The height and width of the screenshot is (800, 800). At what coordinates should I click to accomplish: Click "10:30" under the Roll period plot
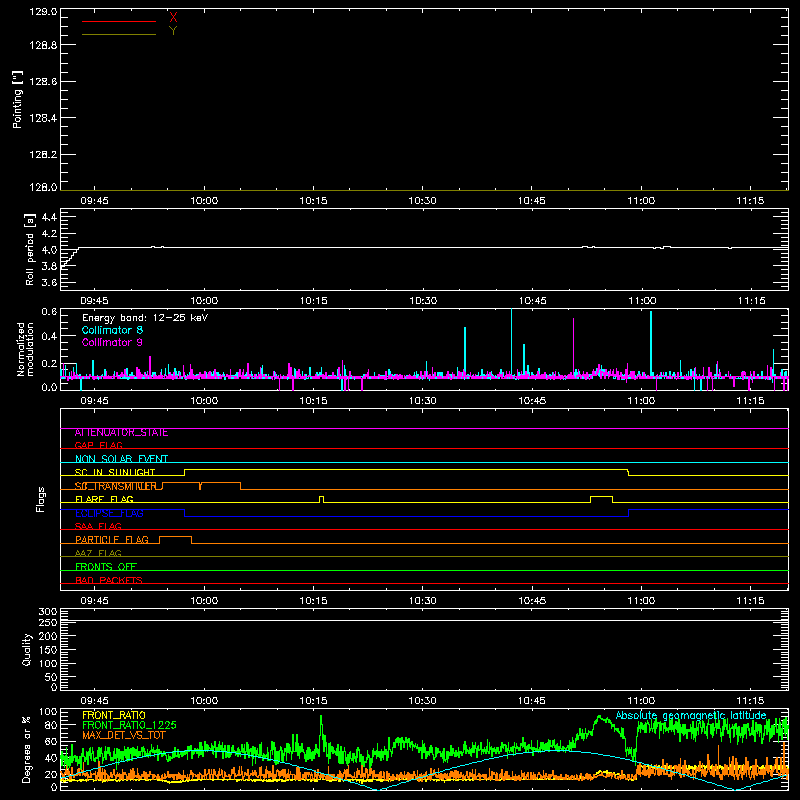423,301
